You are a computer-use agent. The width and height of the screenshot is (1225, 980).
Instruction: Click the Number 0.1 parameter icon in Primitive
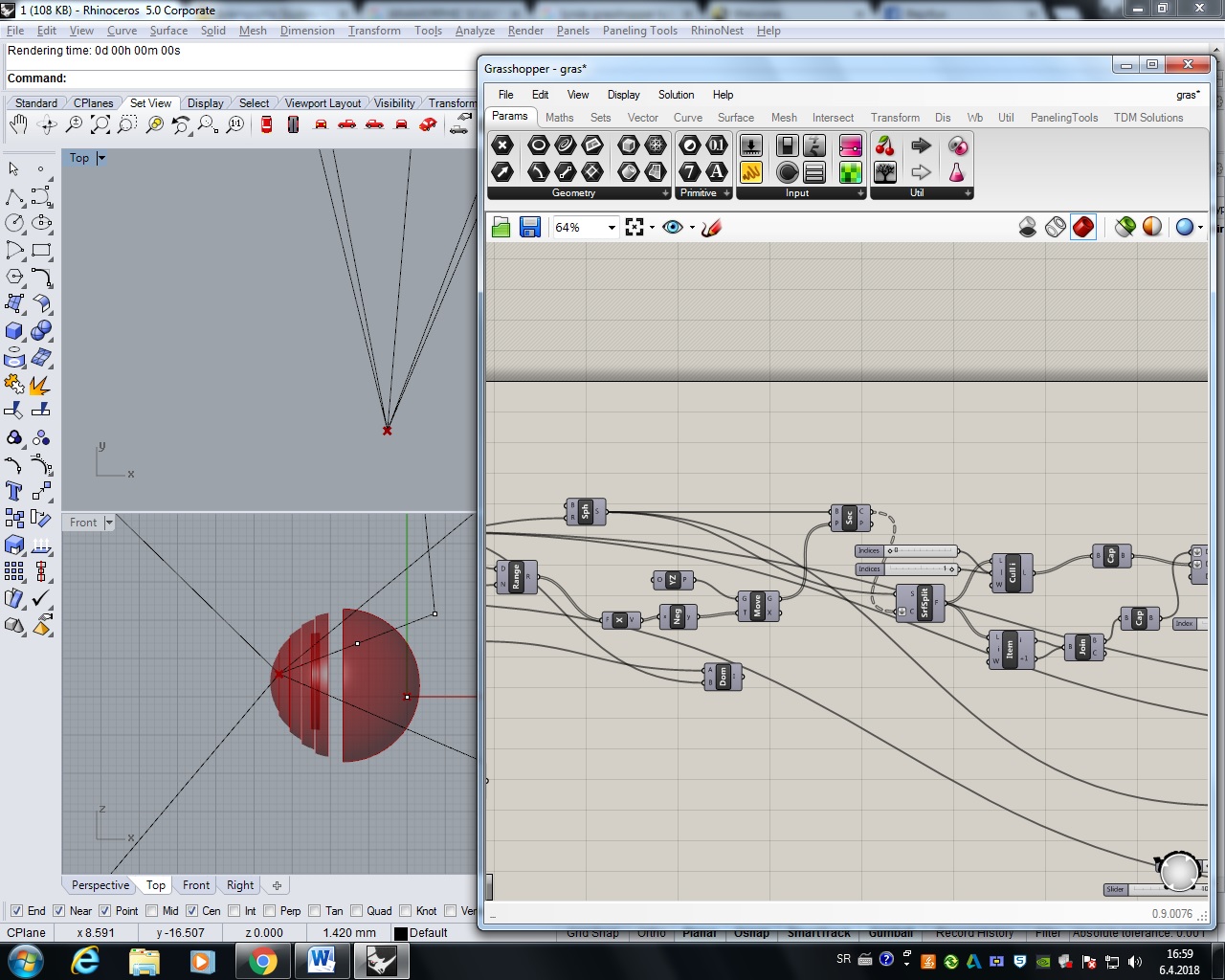(717, 145)
